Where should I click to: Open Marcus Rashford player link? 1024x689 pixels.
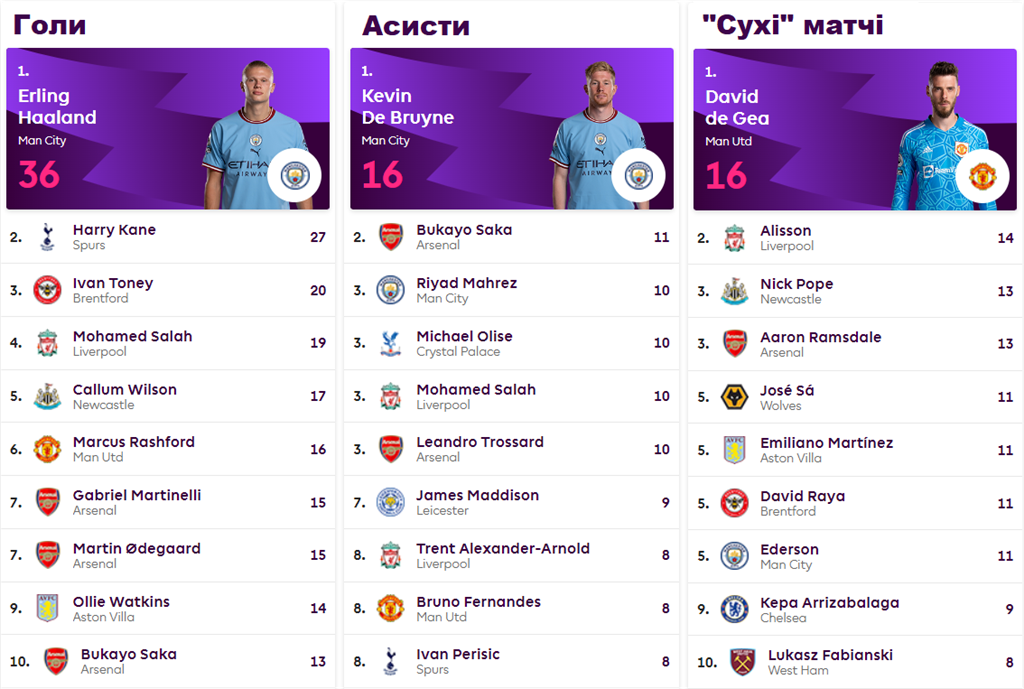click(133, 443)
